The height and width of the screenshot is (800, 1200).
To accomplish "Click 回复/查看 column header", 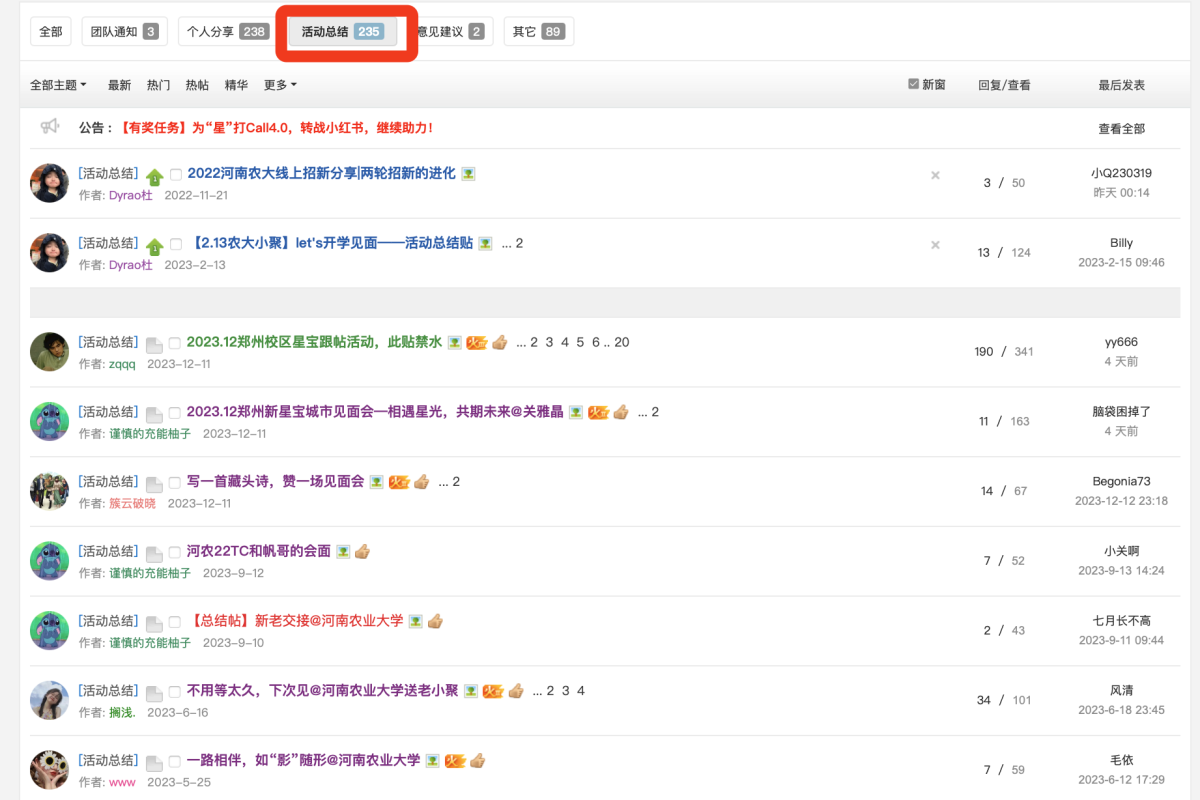I will click(1004, 85).
